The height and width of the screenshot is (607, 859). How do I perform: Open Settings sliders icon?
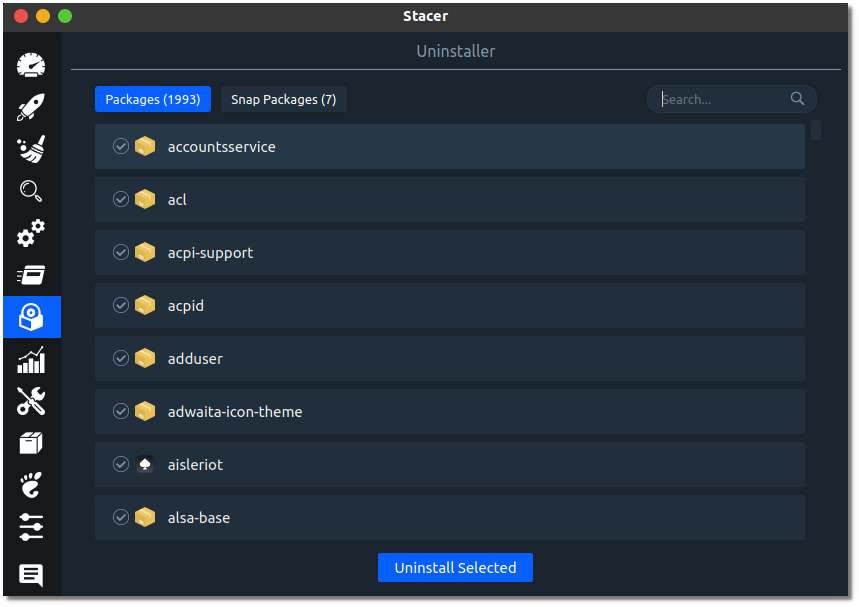click(31, 527)
